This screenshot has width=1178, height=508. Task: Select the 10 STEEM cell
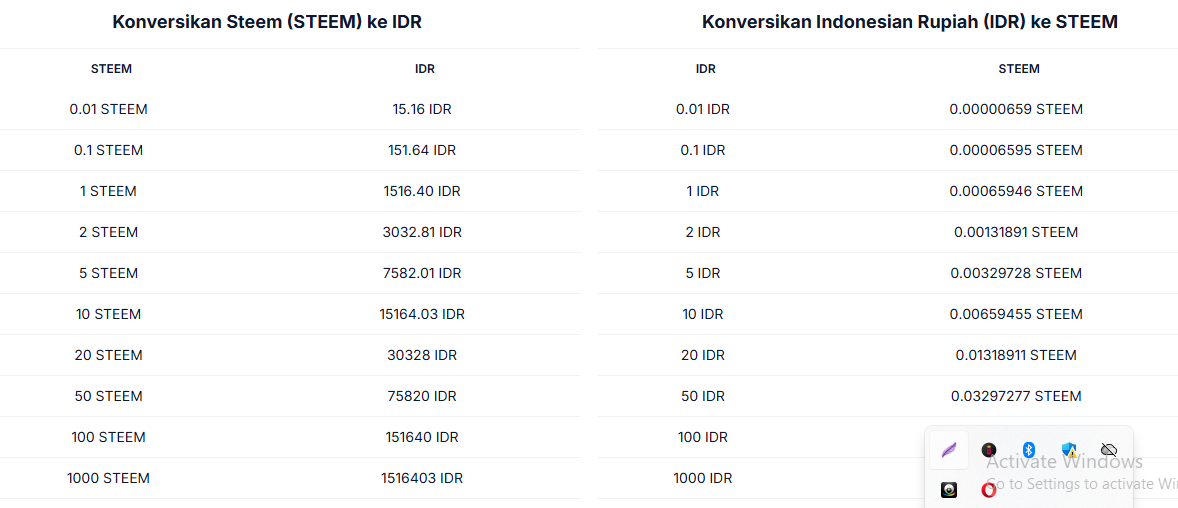pos(108,314)
